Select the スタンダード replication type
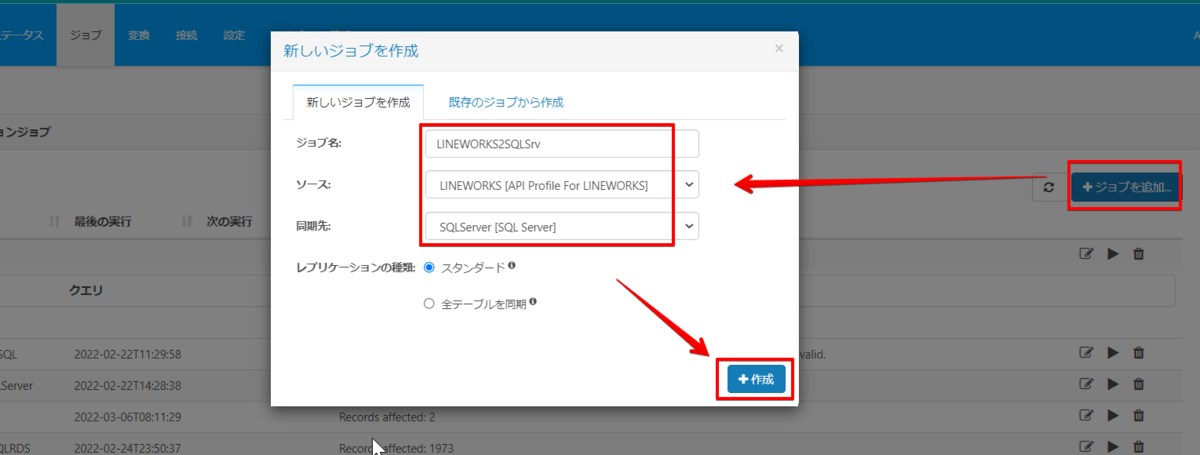Screen dimensions: 1200x455 point(430,268)
